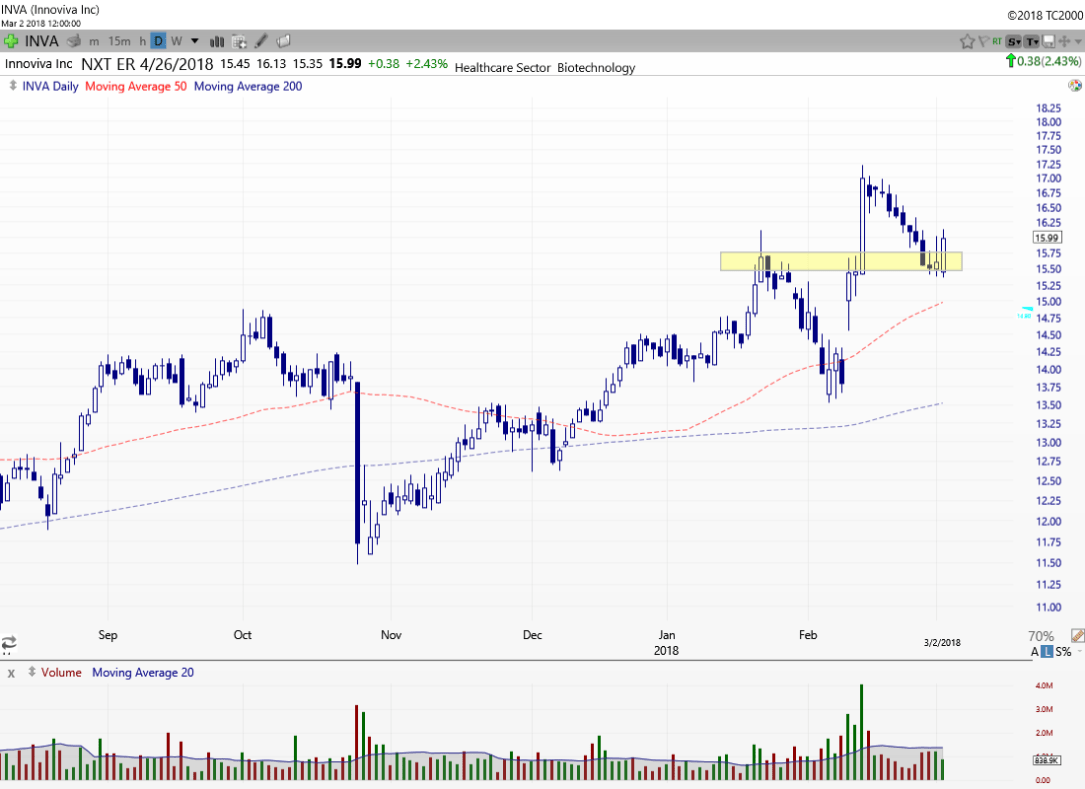Click the save chart floppy icon
The width and height of the screenshot is (1085, 789).
coord(1047,41)
